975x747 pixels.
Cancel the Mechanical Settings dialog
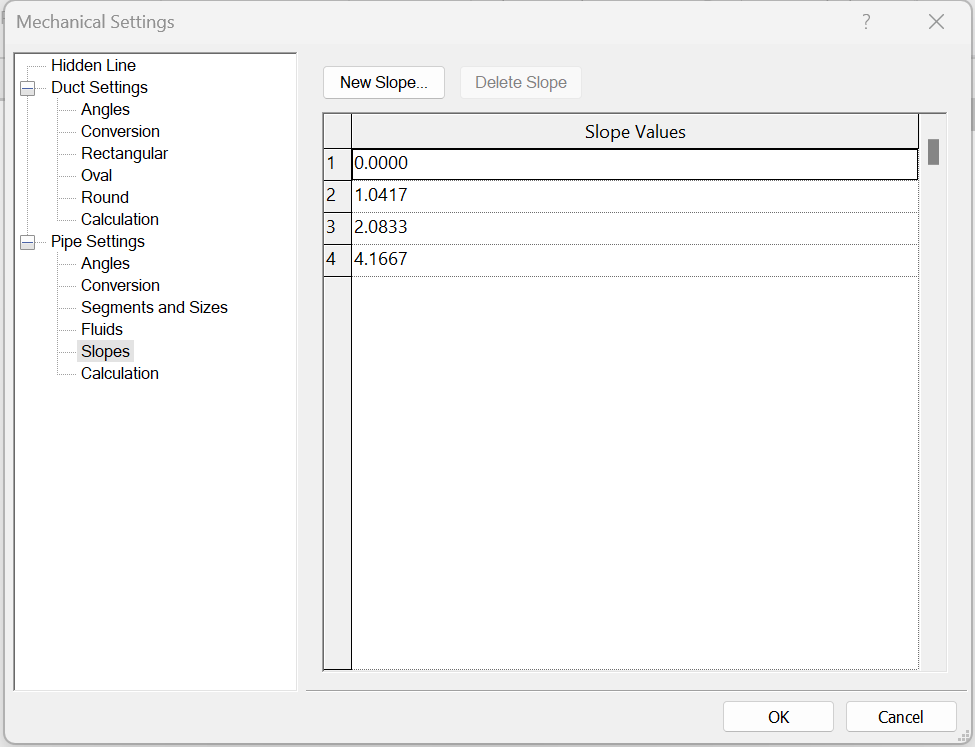900,717
